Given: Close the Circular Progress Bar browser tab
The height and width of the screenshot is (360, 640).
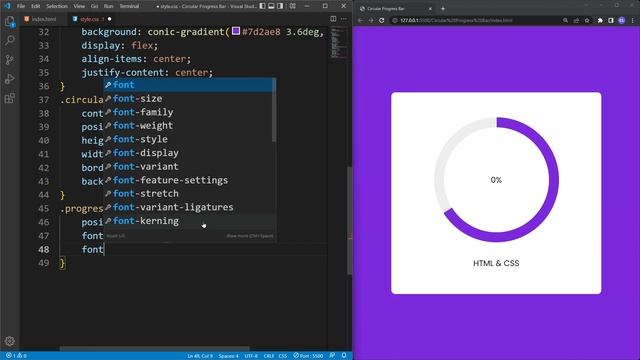Looking at the screenshot, I should coord(430,9).
